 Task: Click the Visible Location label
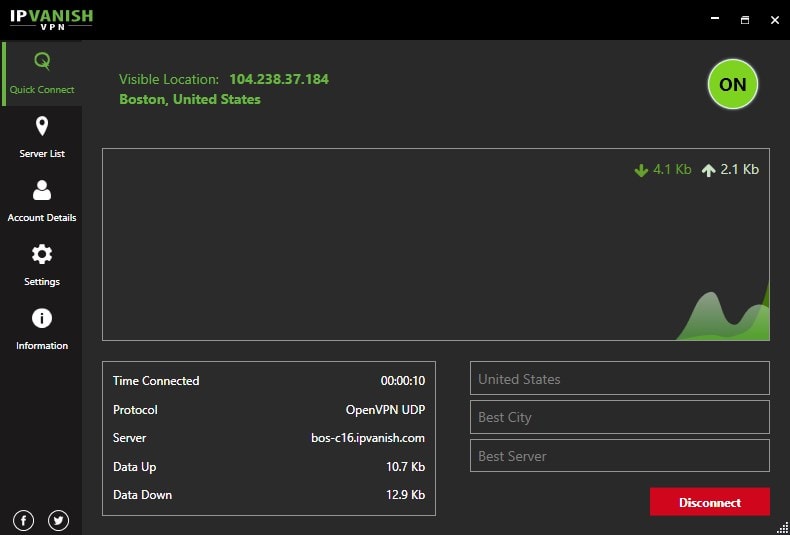click(169, 79)
